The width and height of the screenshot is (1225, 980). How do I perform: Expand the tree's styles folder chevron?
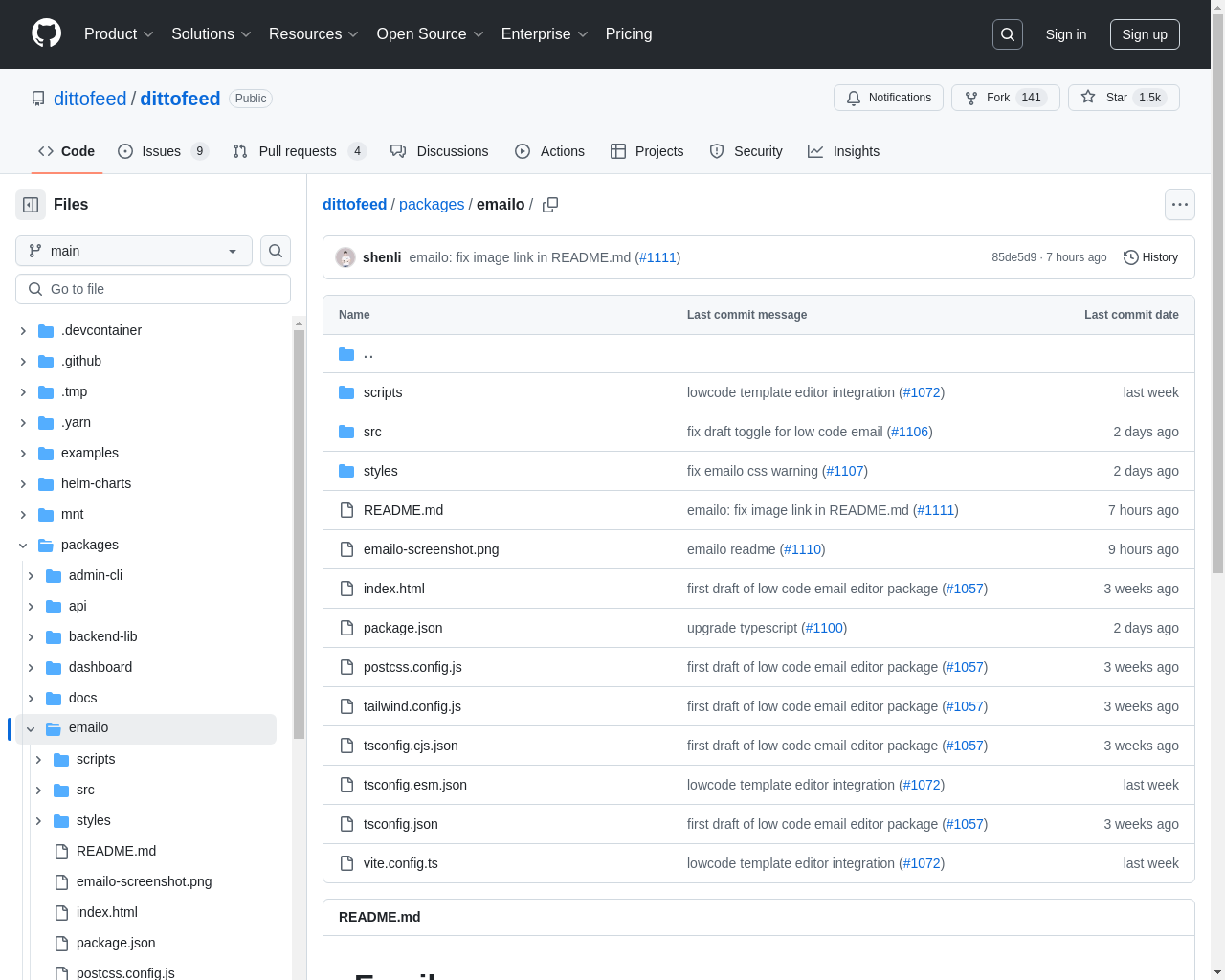click(38, 820)
